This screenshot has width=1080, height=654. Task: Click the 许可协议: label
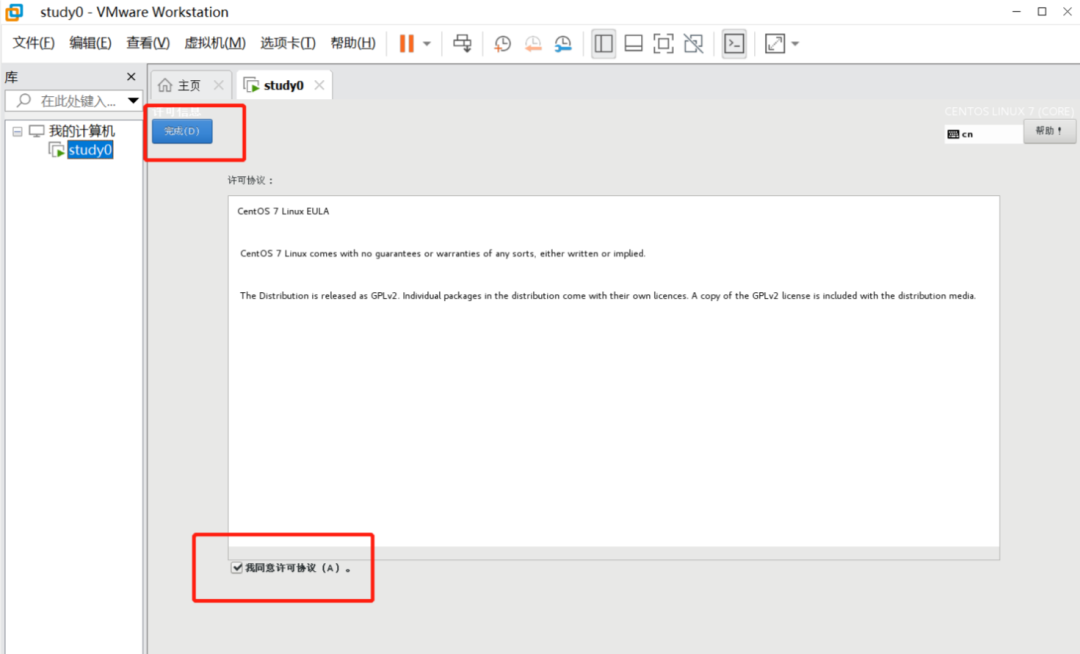tap(251, 180)
